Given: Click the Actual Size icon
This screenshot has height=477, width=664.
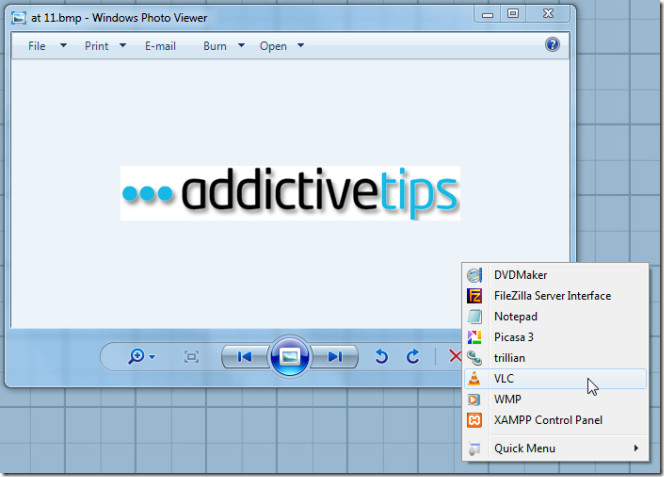Looking at the screenshot, I should coord(191,357).
